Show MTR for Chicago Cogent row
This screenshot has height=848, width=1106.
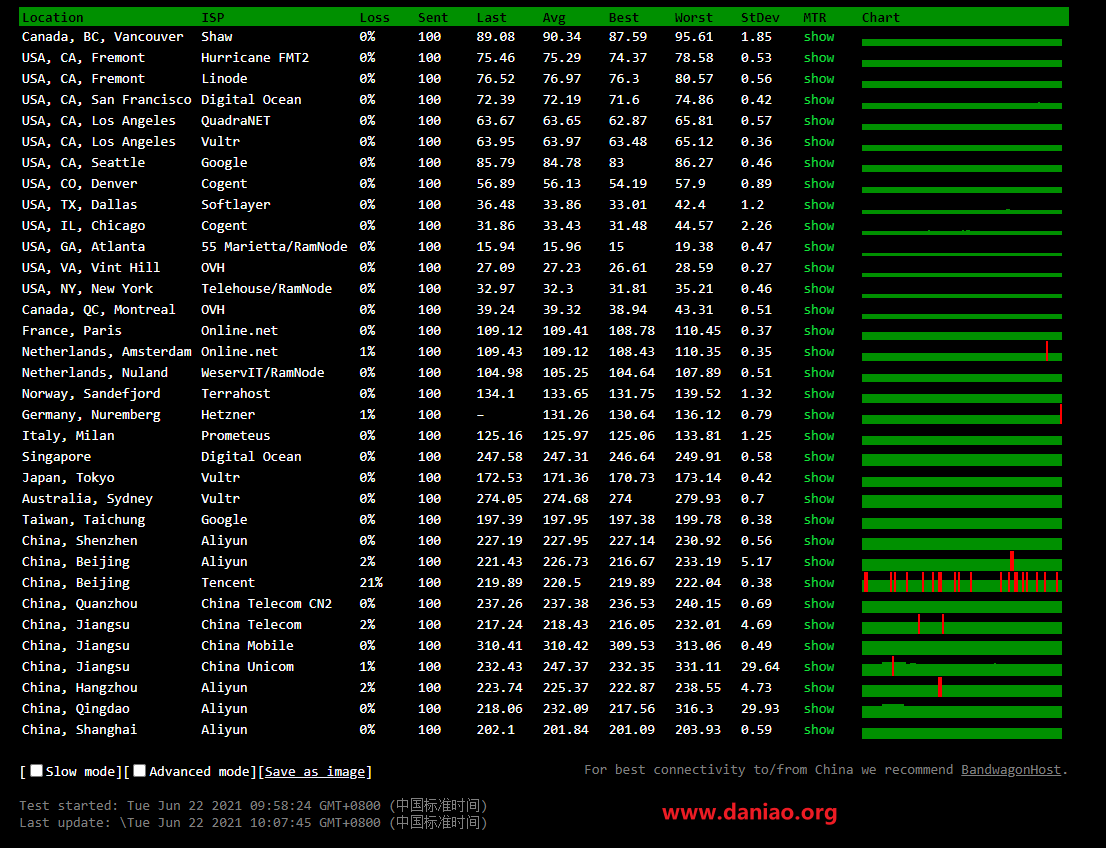[819, 226]
